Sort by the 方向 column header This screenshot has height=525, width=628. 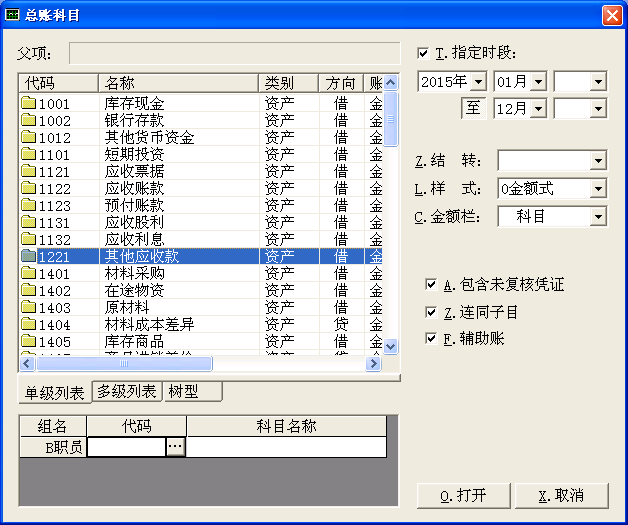[x=341, y=83]
